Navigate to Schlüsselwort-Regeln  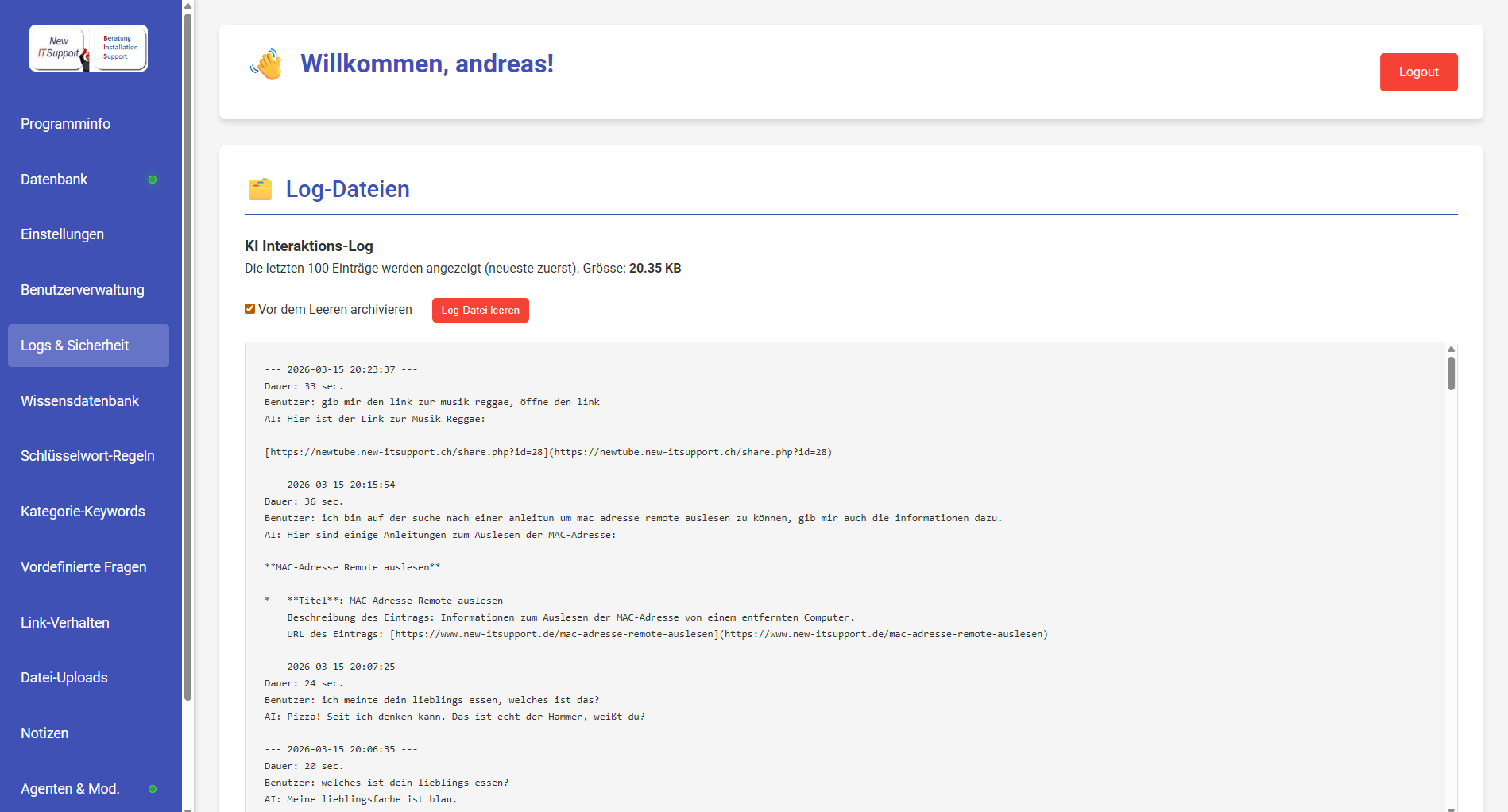pos(87,456)
